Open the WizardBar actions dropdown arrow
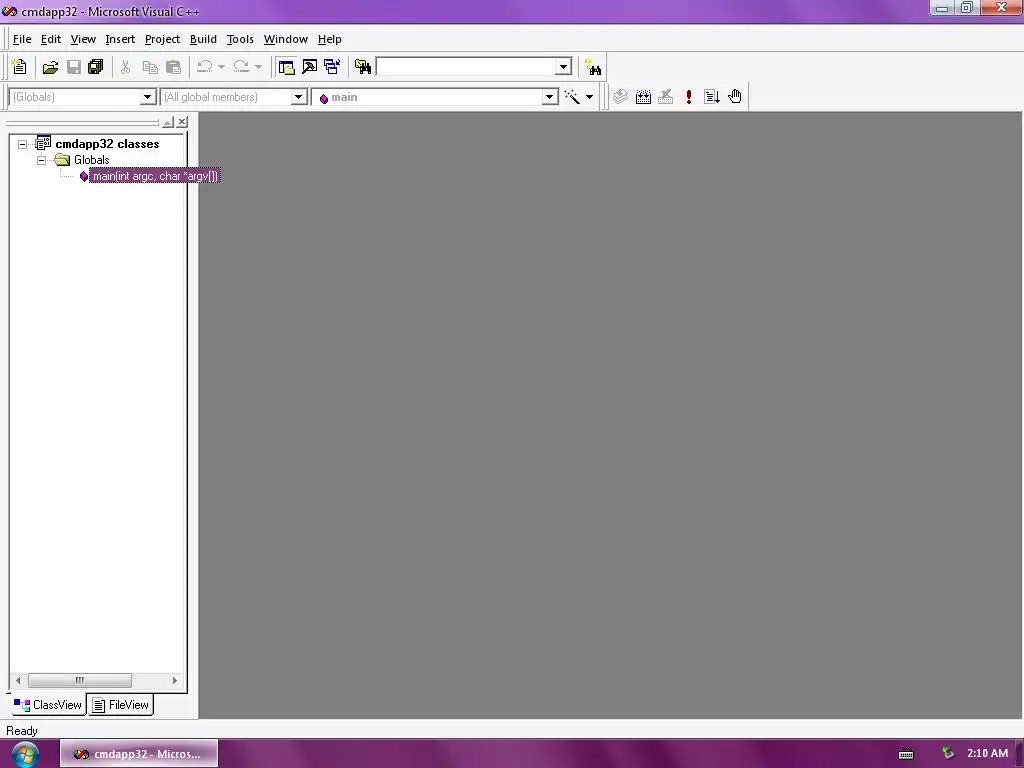This screenshot has height=768, width=1024. click(x=589, y=97)
